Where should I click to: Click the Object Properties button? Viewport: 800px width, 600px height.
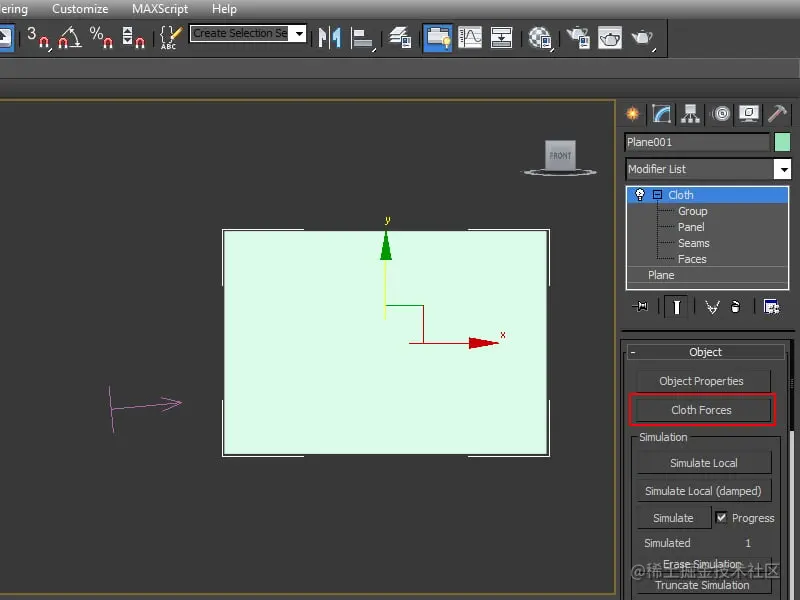(703, 381)
